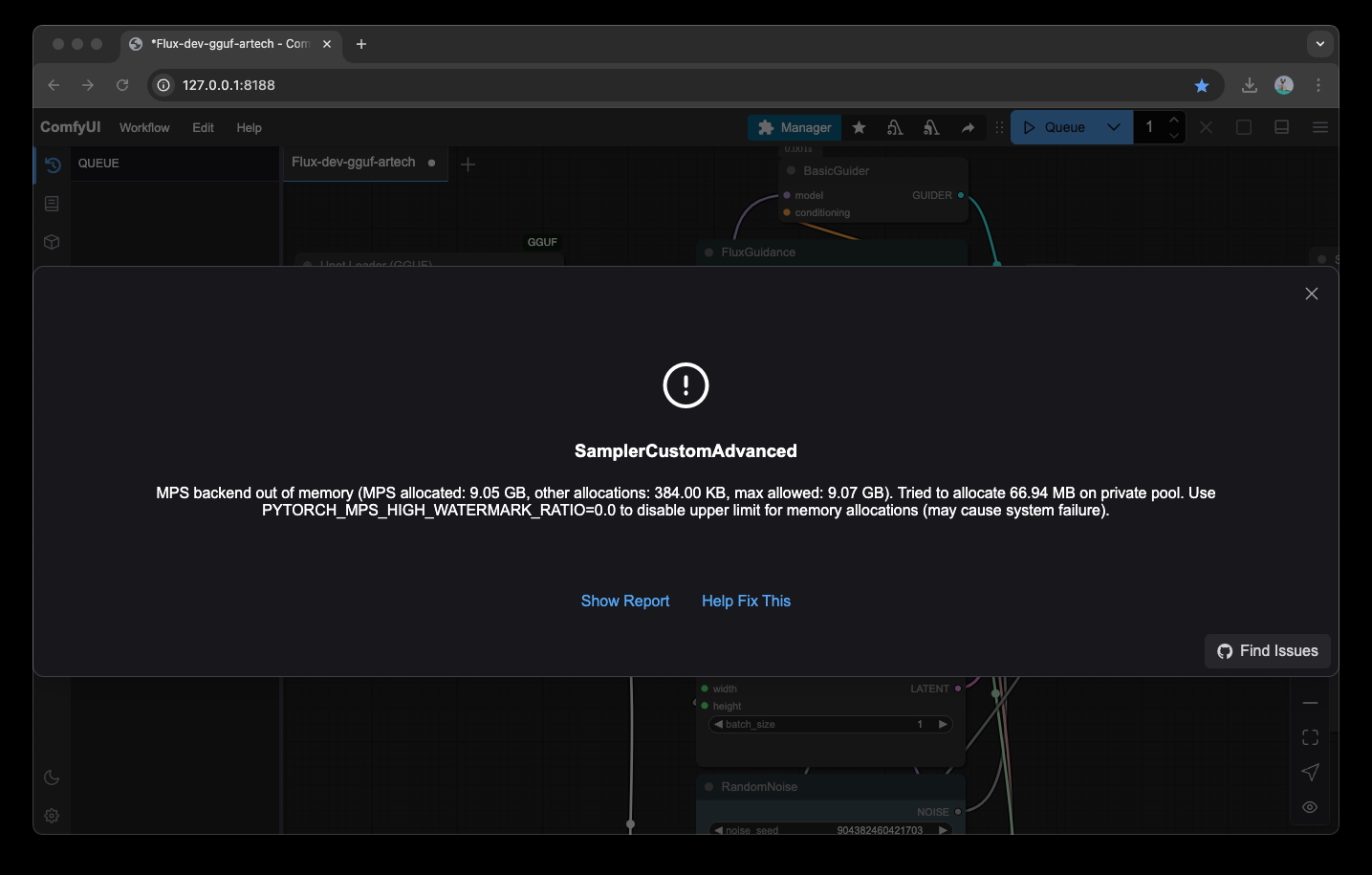Open the Workflow menu

pyautogui.click(x=144, y=127)
